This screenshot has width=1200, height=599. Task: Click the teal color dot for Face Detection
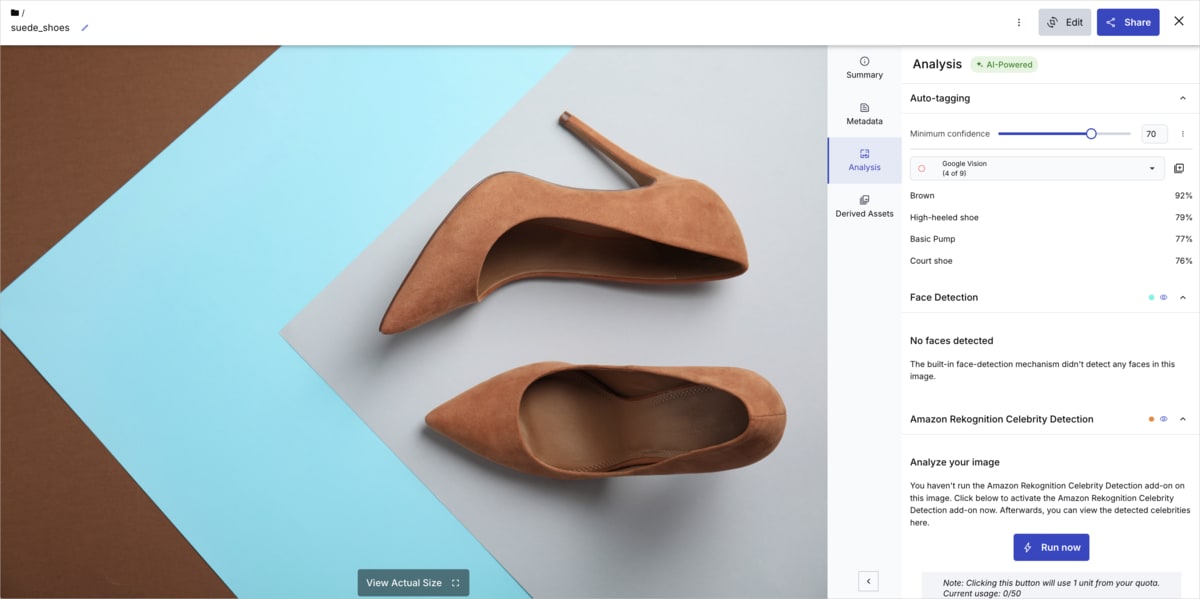tap(1152, 297)
